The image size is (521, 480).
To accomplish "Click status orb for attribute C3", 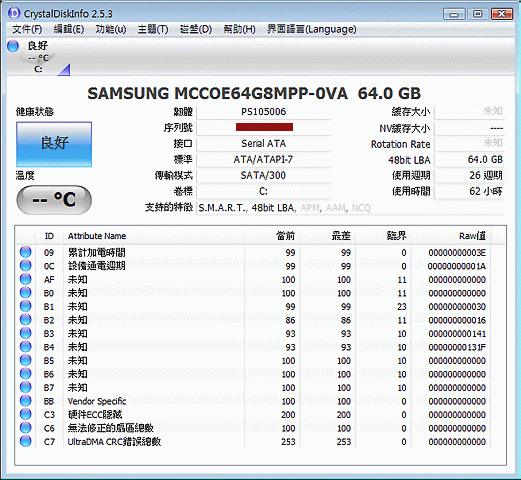I will coord(25,414).
